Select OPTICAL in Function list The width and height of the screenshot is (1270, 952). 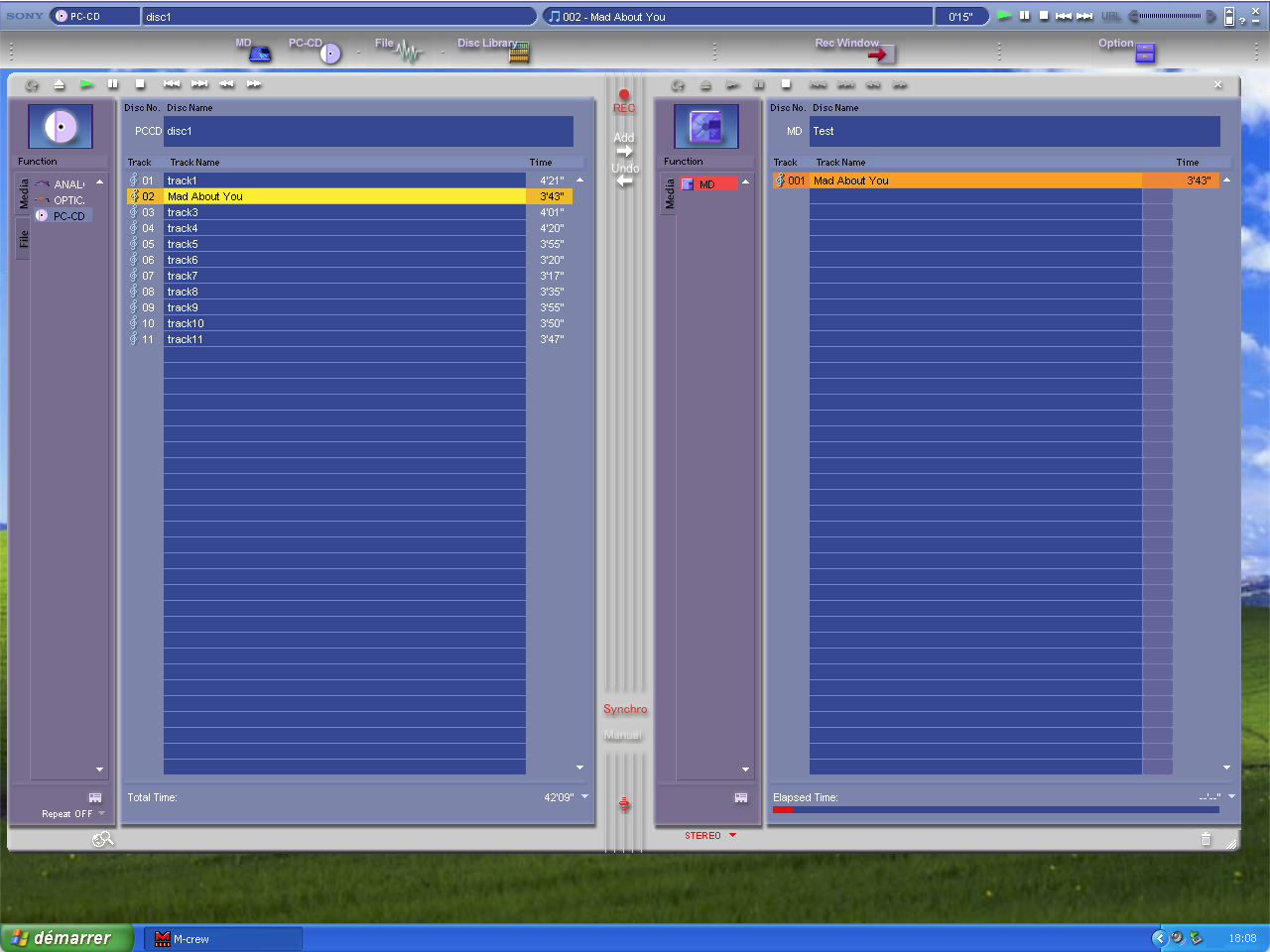click(x=62, y=200)
